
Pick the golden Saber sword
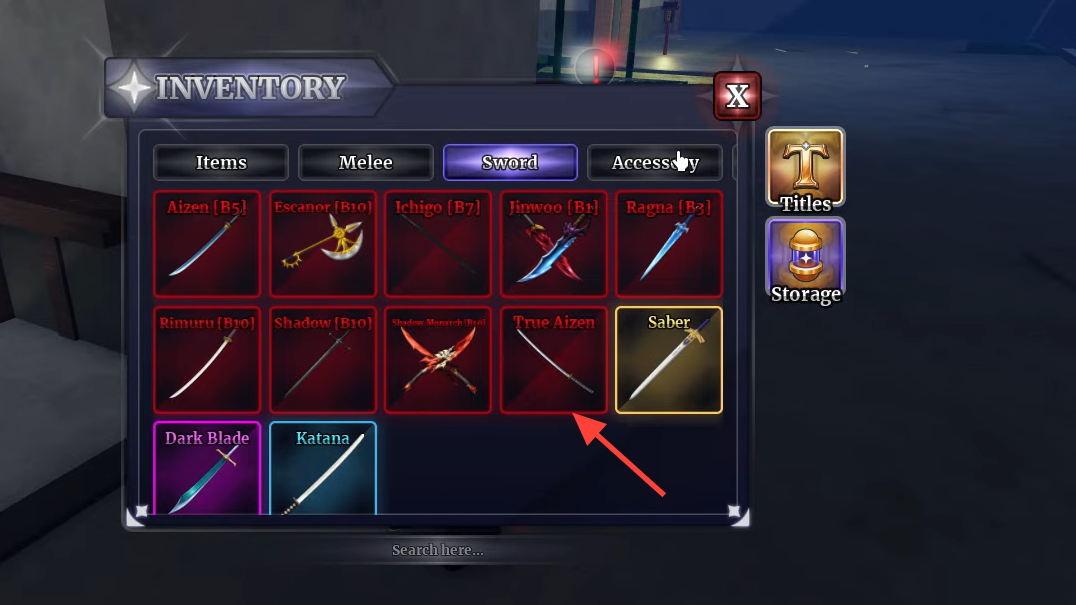[669, 359]
